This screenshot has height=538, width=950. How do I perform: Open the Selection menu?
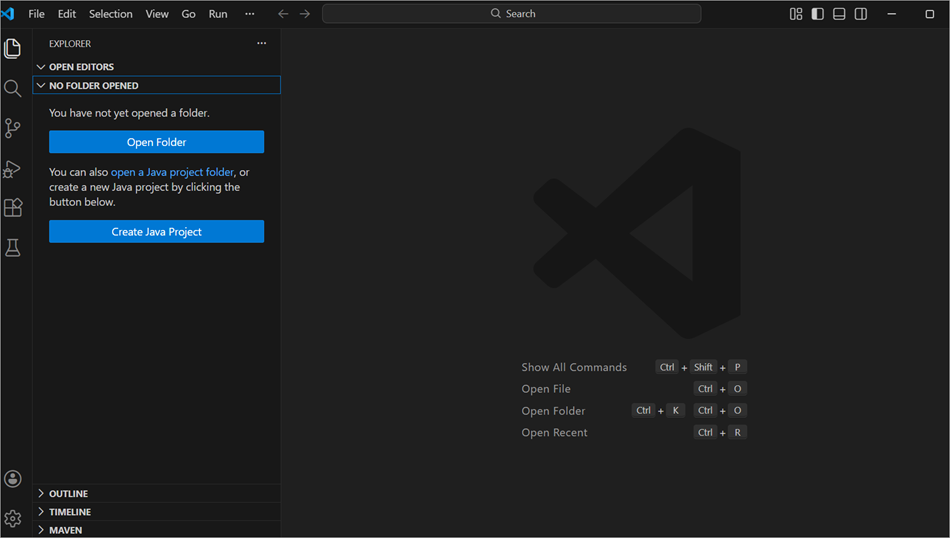pos(111,13)
